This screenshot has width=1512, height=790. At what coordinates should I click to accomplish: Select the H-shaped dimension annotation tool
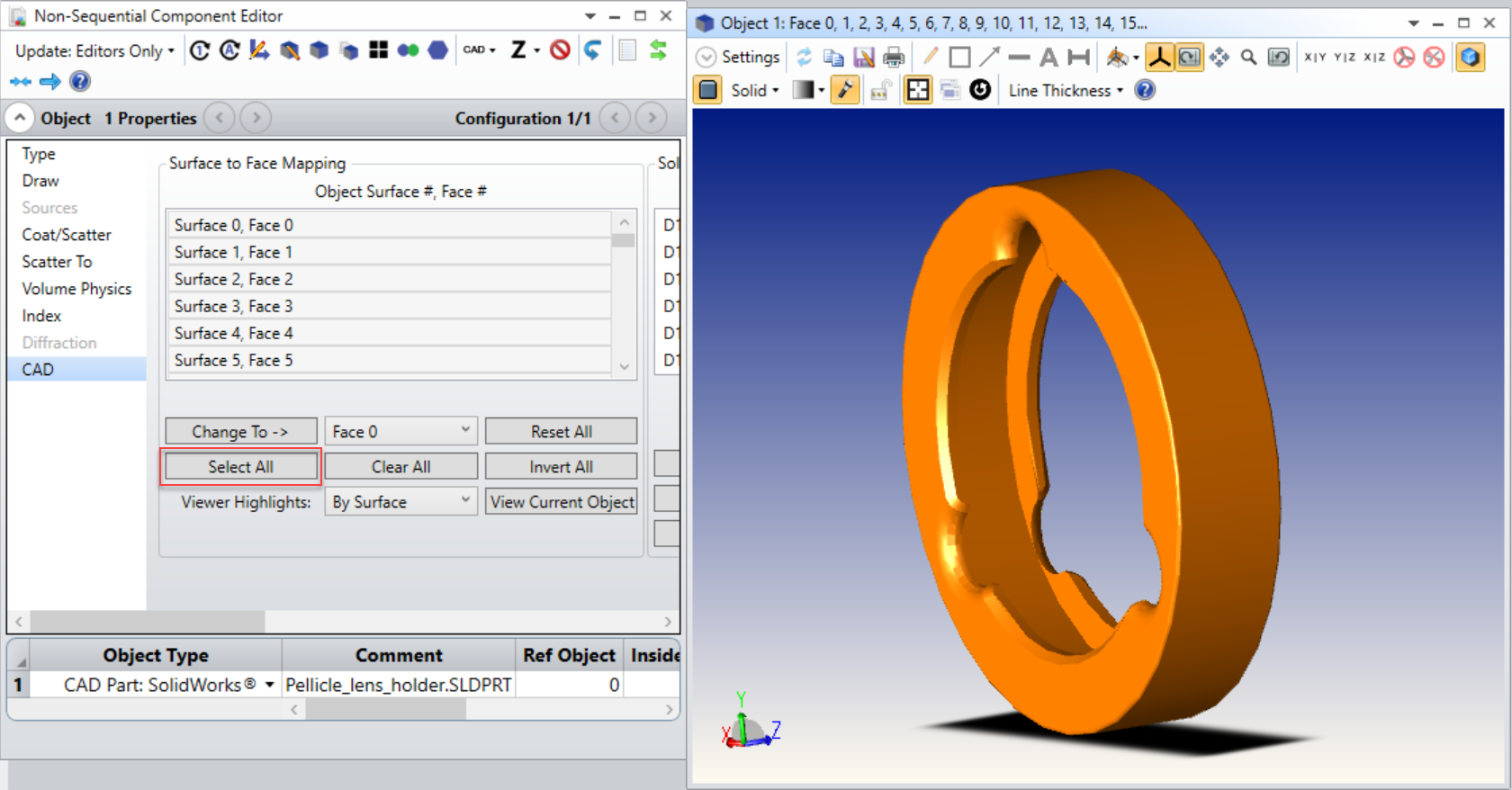[x=1078, y=58]
